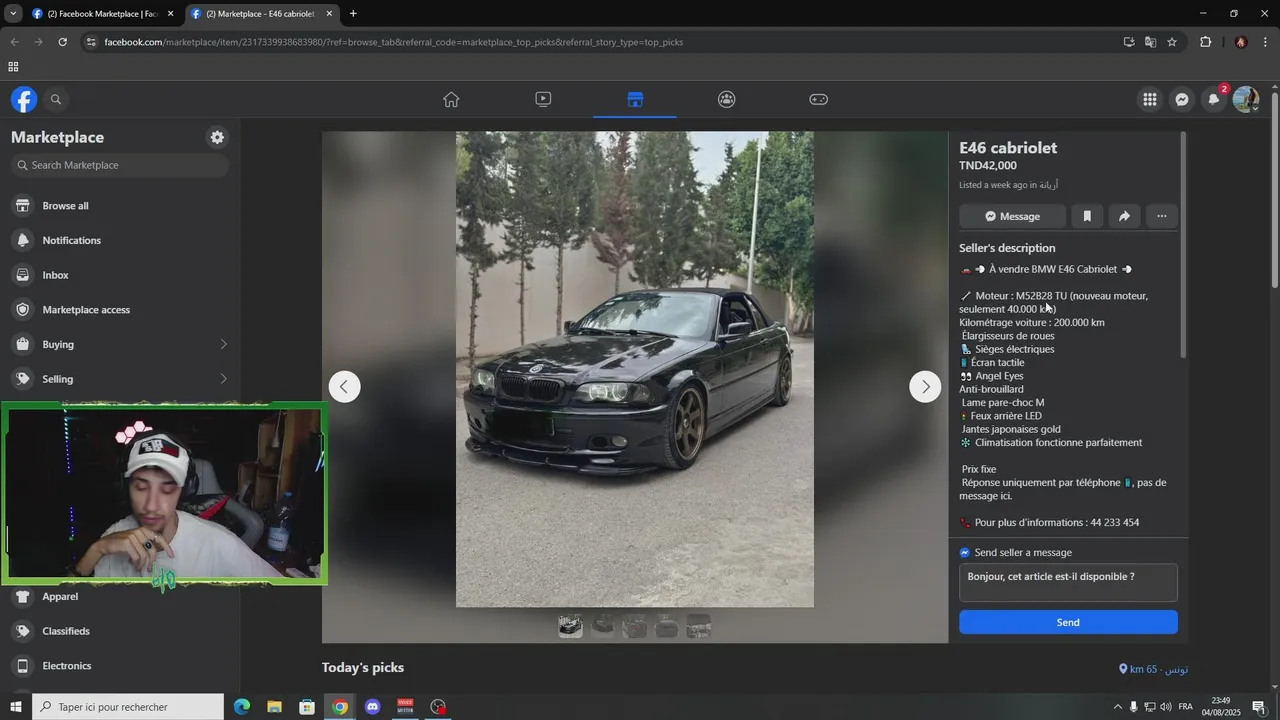1280x720 pixels.
Task: Open the Groups icon in top bar
Action: click(727, 99)
